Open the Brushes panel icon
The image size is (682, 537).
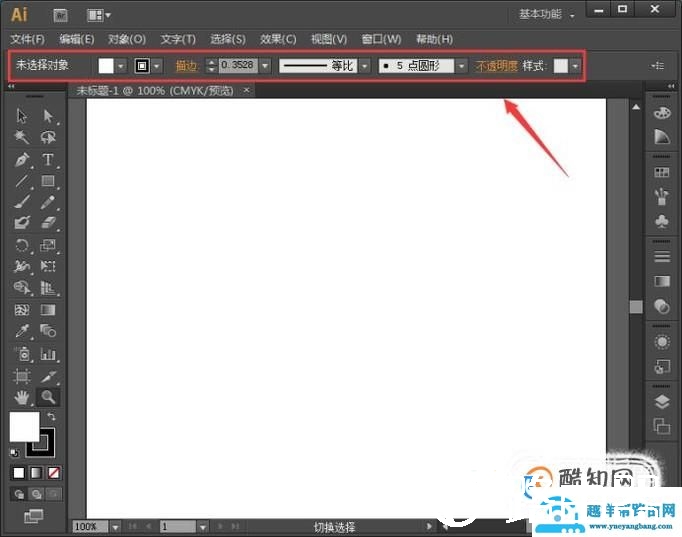click(662, 197)
